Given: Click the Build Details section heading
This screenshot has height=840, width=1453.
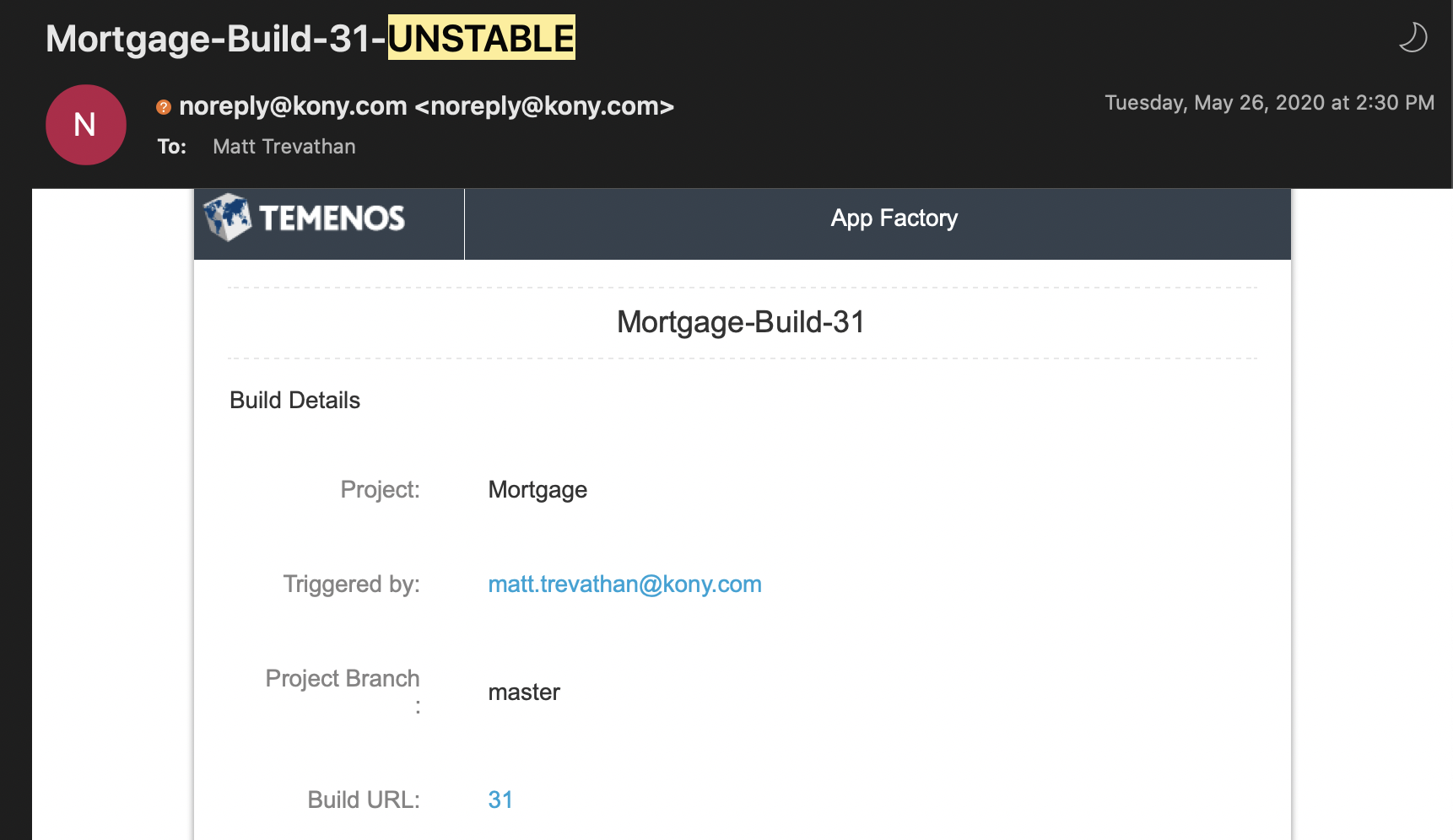Looking at the screenshot, I should 294,400.
